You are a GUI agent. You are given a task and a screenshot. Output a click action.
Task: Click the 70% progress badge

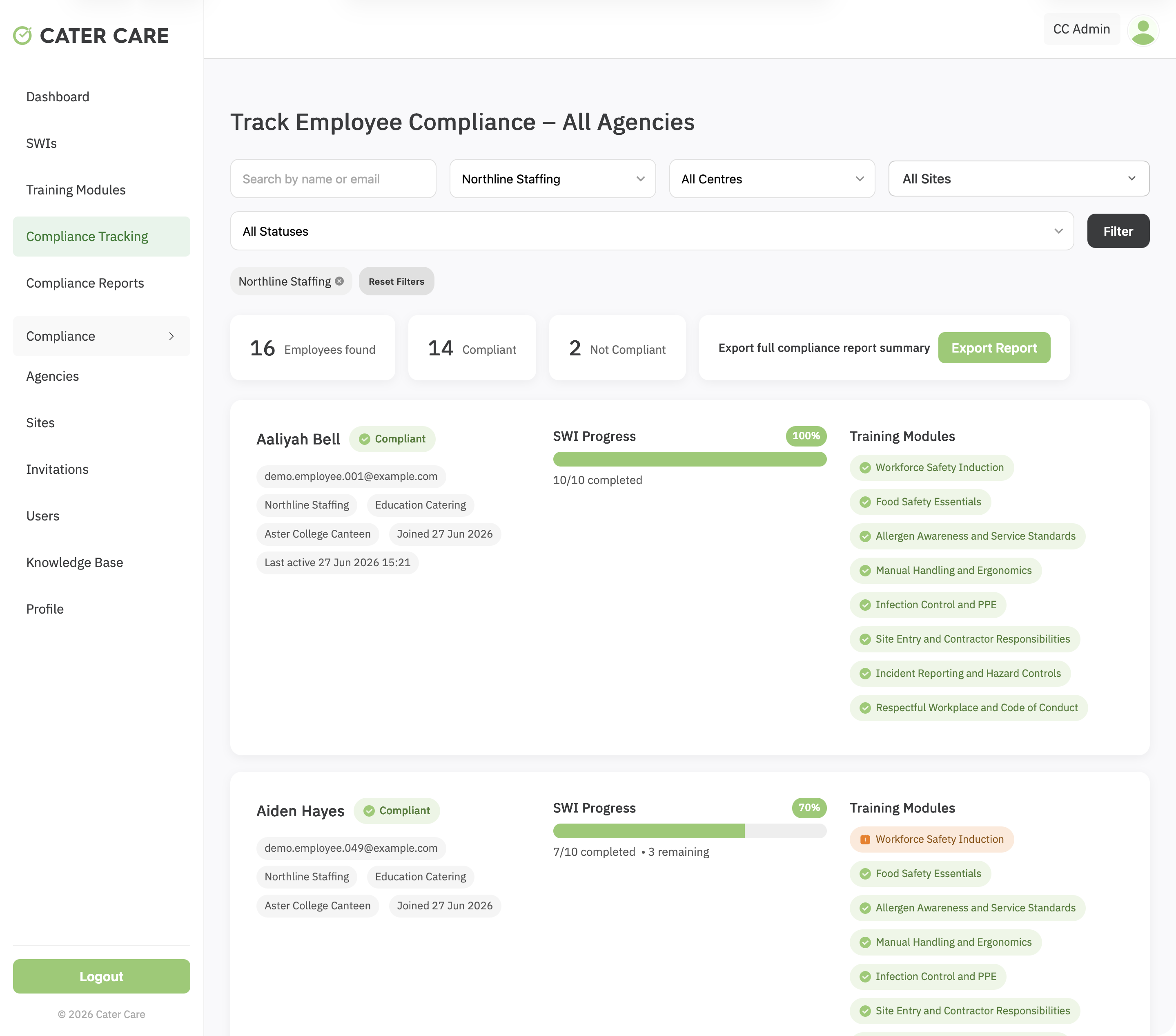click(x=808, y=808)
